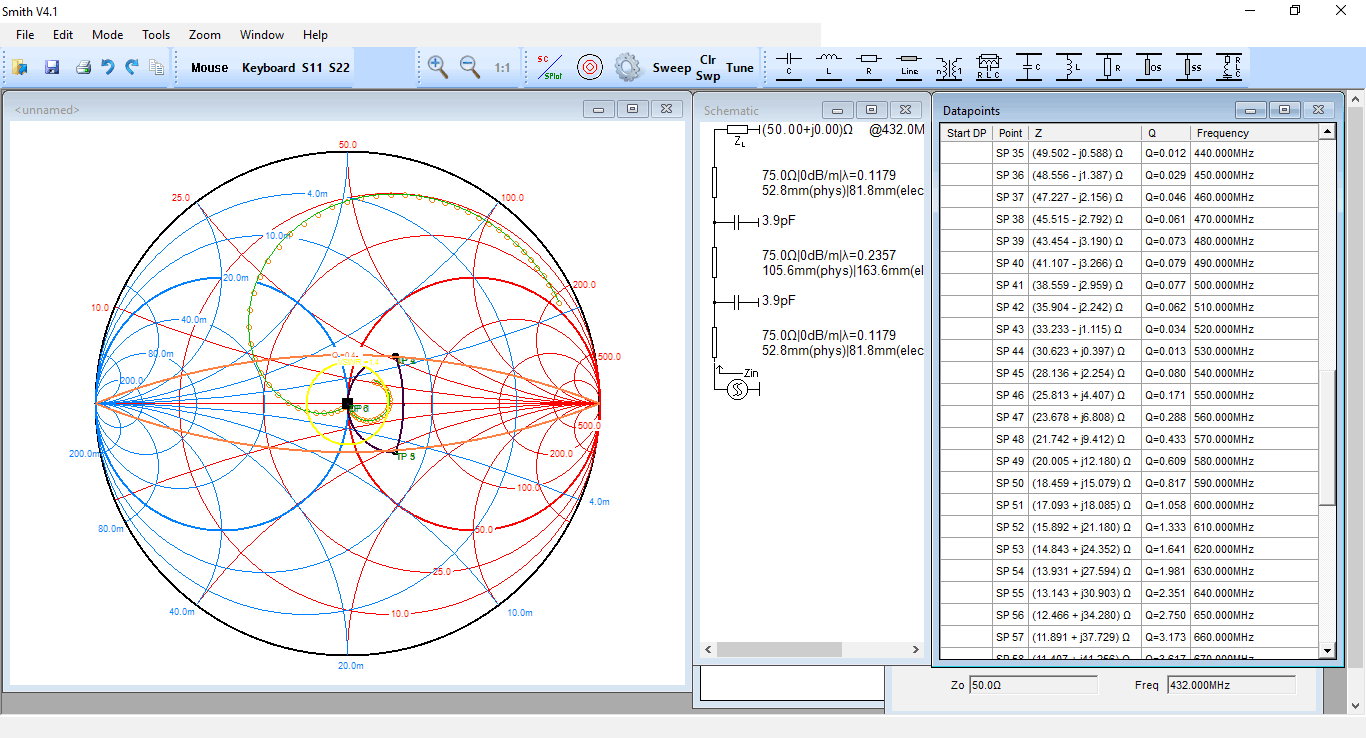This screenshot has width=1366, height=738.
Task: Open the Tools menu
Action: [156, 35]
